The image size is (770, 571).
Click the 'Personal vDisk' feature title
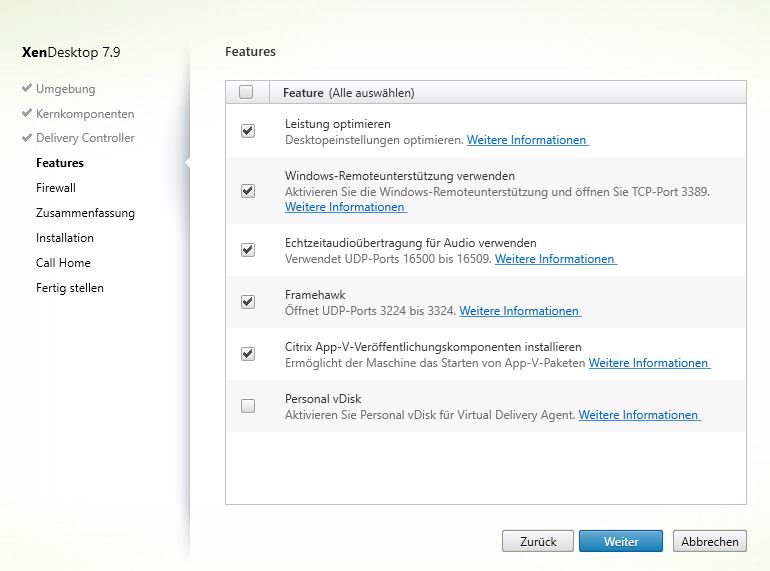pos(323,399)
